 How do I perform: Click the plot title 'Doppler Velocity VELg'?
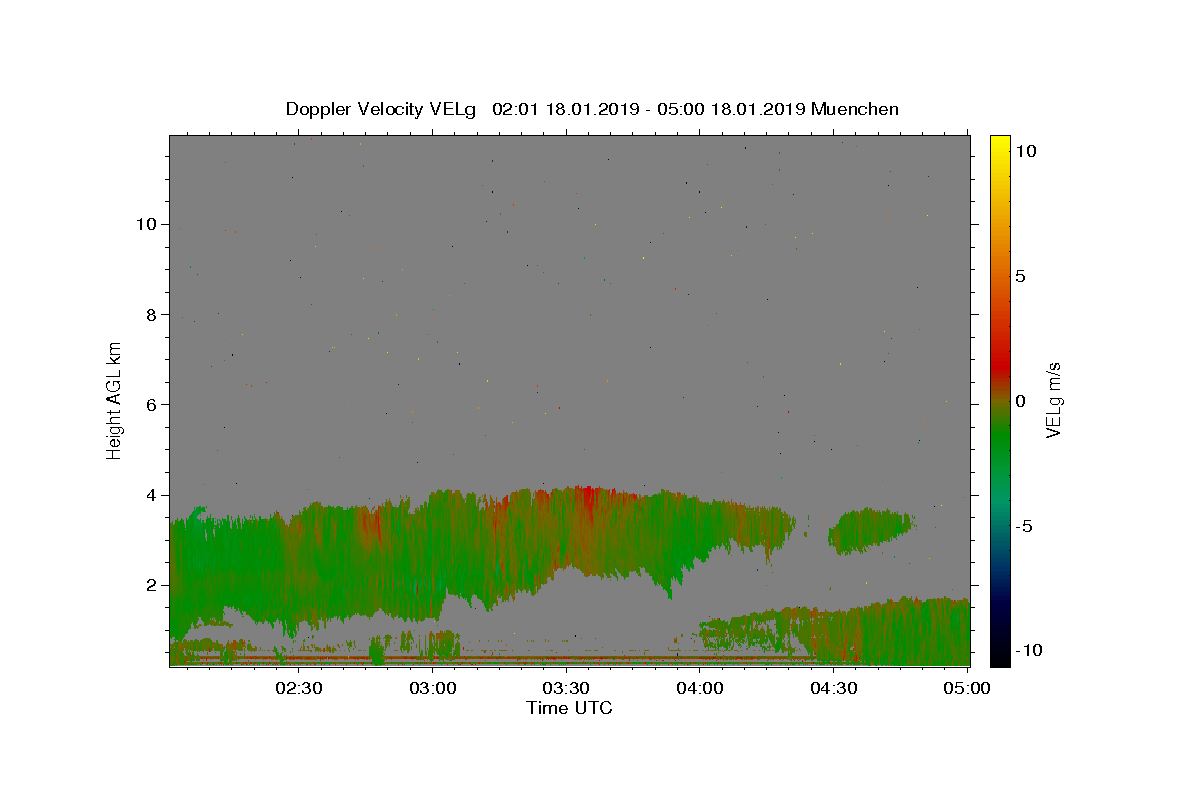[x=380, y=109]
